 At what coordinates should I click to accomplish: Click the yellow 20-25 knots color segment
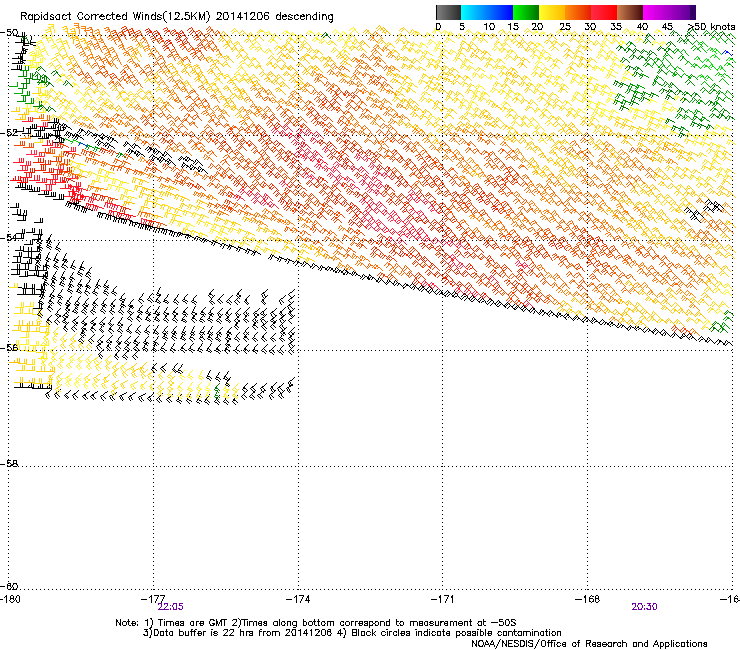552,13
